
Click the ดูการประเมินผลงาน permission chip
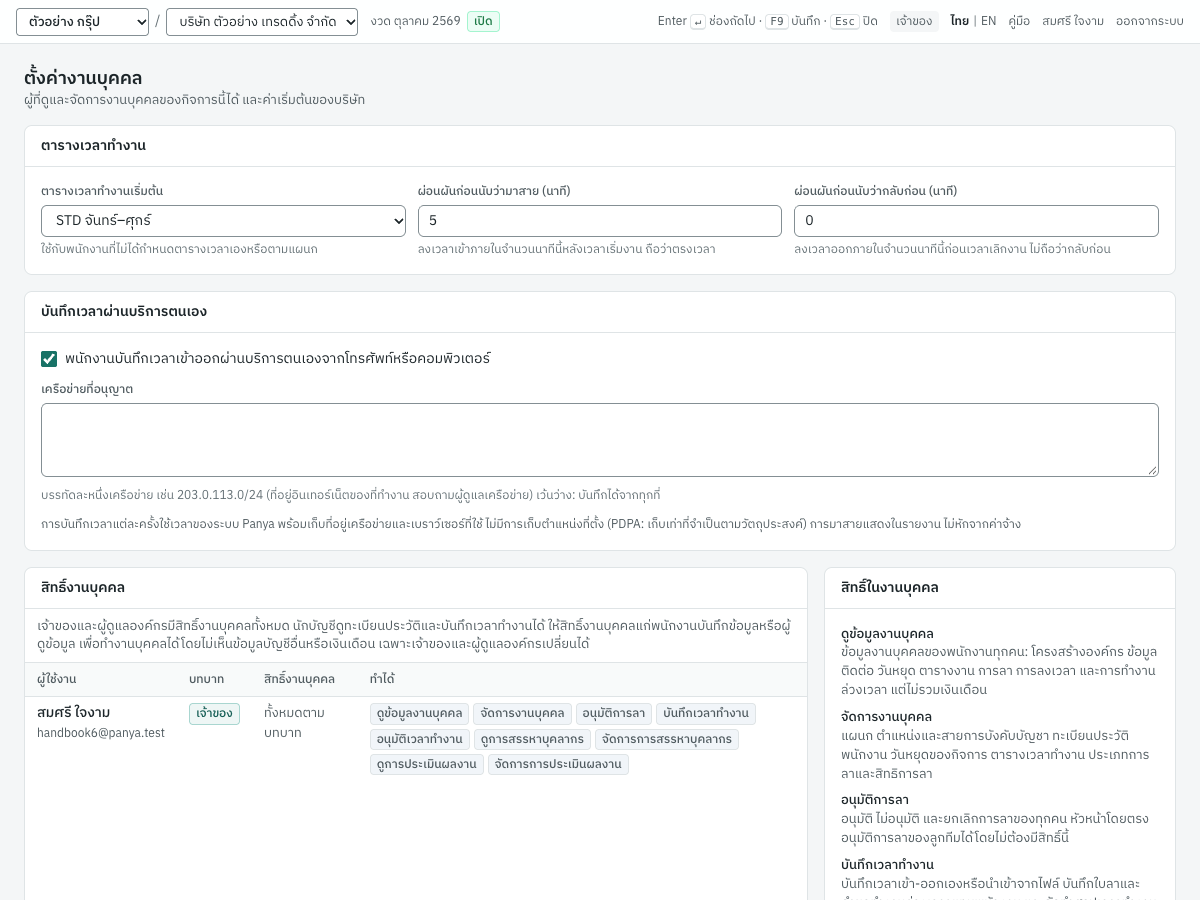[x=427, y=764]
